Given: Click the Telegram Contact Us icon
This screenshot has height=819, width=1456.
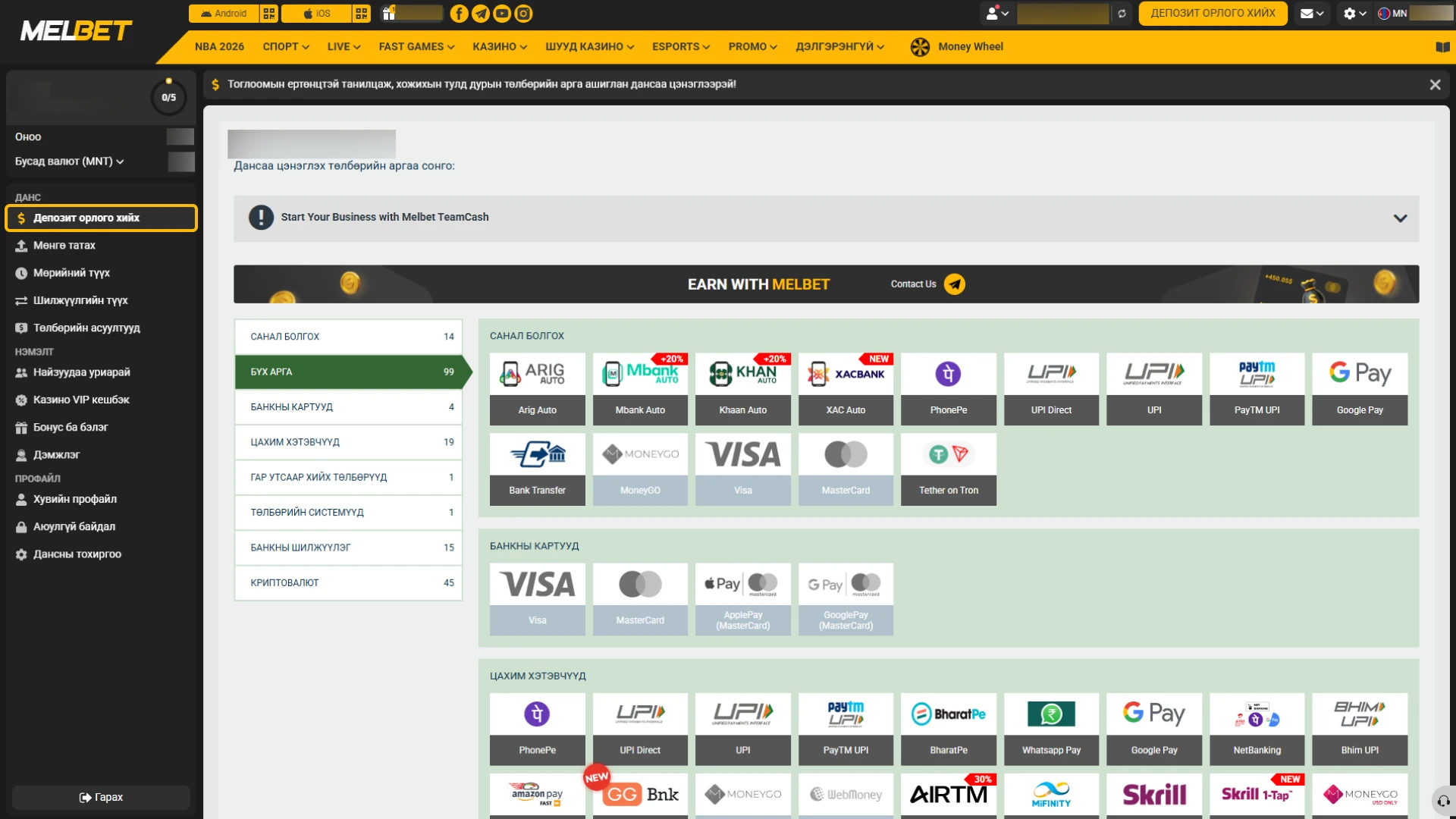Looking at the screenshot, I should 955,284.
